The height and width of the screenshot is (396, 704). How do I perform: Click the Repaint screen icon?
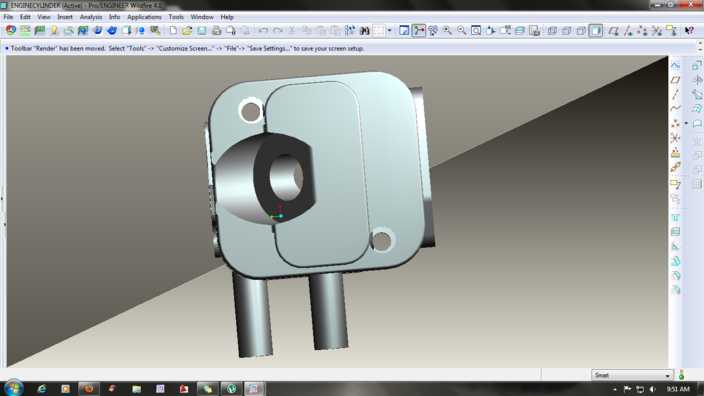pyautogui.click(x=404, y=31)
